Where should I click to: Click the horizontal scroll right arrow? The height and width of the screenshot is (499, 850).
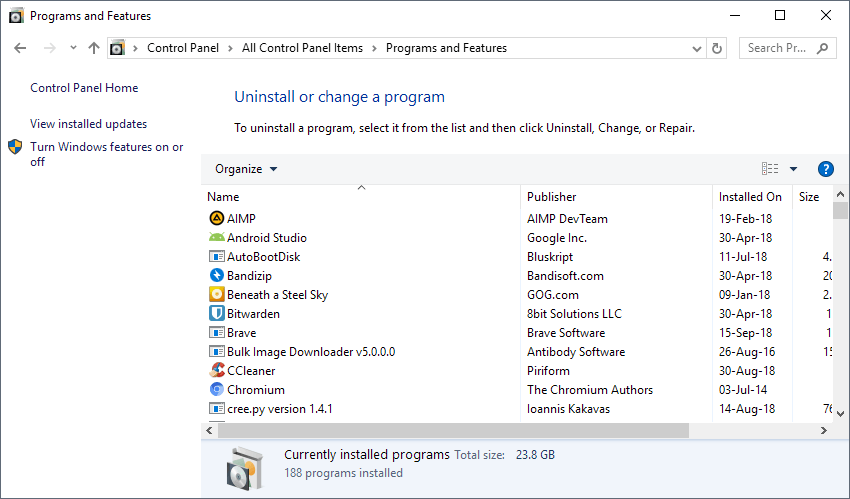click(823, 431)
